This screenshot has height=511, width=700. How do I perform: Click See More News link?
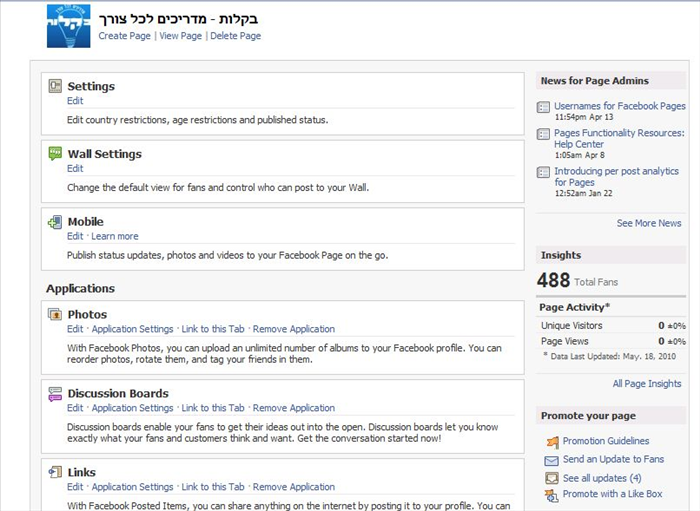pos(649,223)
